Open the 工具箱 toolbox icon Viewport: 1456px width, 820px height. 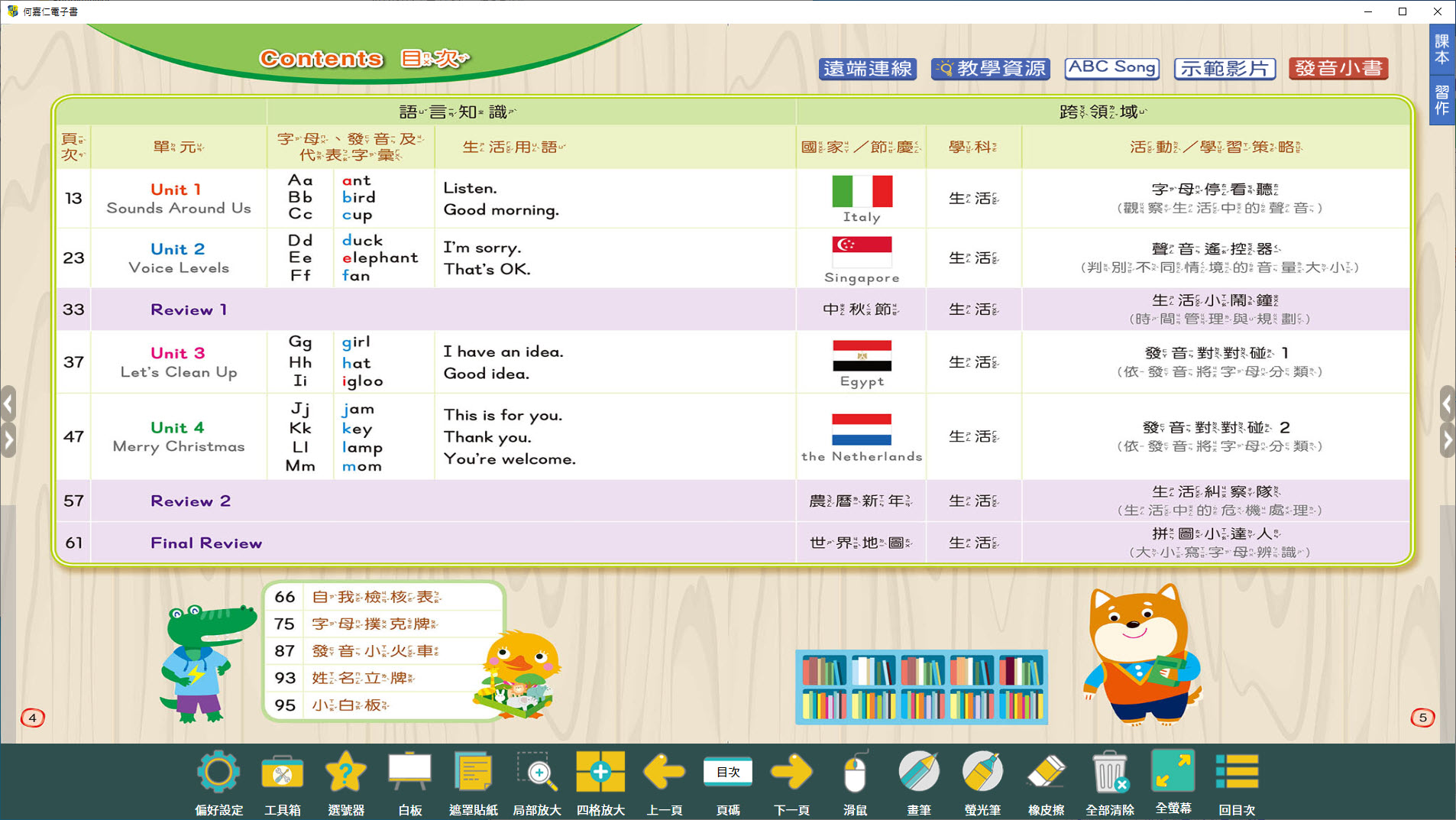pyautogui.click(x=282, y=773)
